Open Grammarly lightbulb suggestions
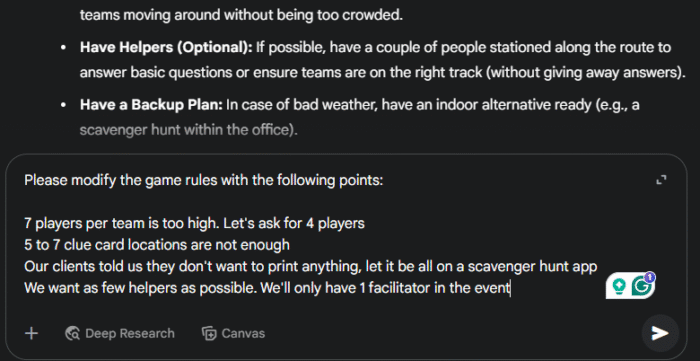The image size is (700, 361). 618,287
